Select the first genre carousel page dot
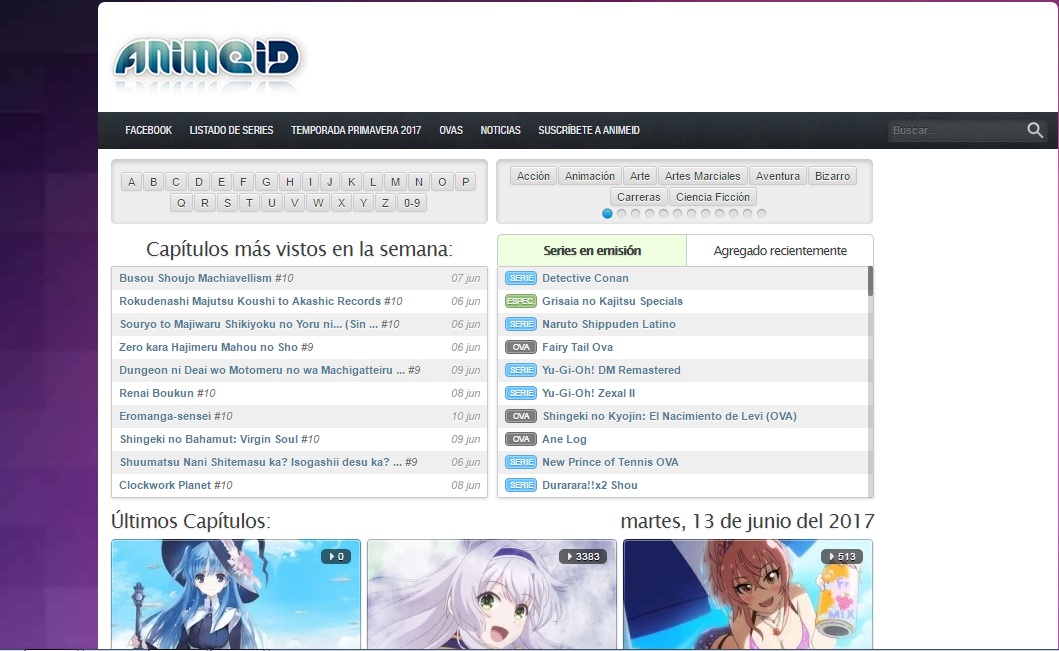 click(607, 213)
